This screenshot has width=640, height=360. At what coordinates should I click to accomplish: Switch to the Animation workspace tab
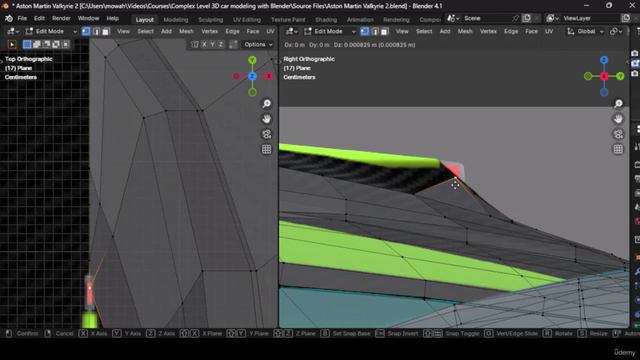pyautogui.click(x=360, y=20)
